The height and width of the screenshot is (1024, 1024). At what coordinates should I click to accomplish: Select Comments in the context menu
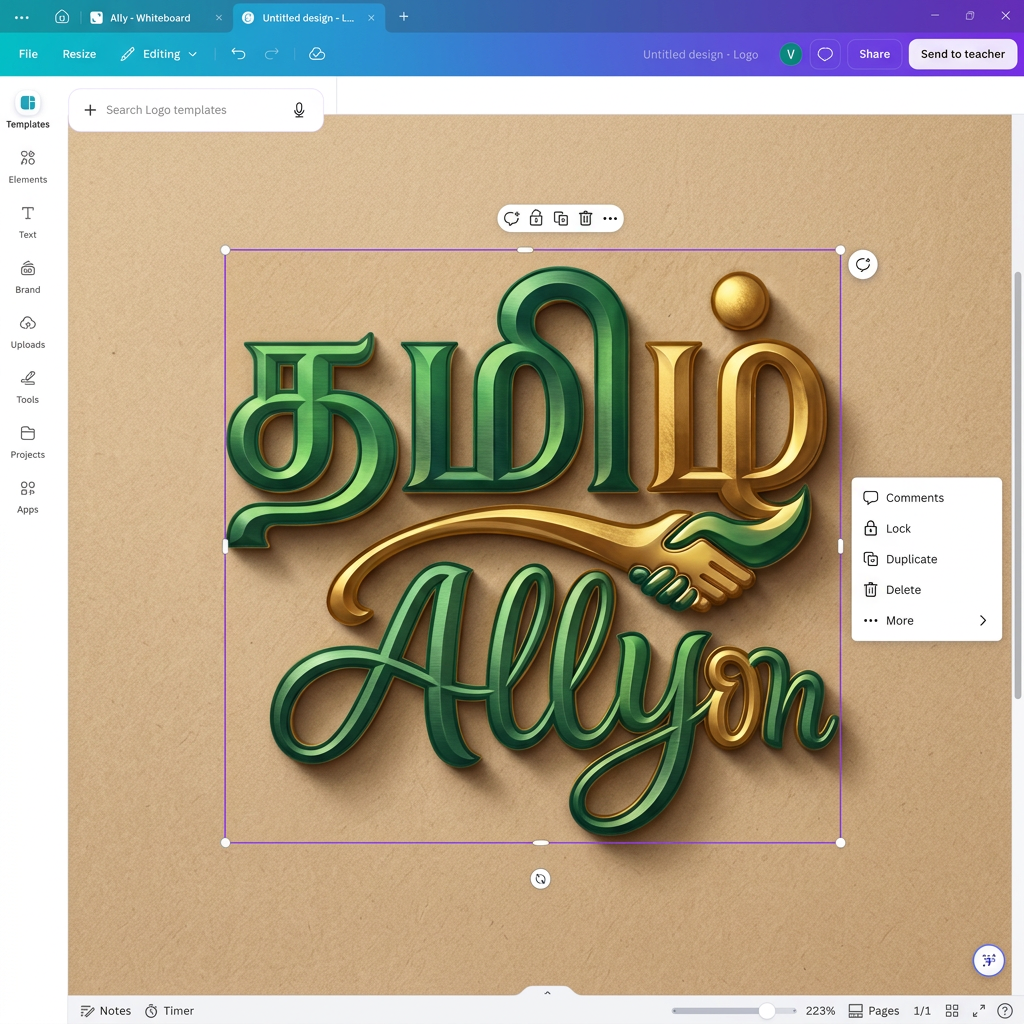pos(926,498)
